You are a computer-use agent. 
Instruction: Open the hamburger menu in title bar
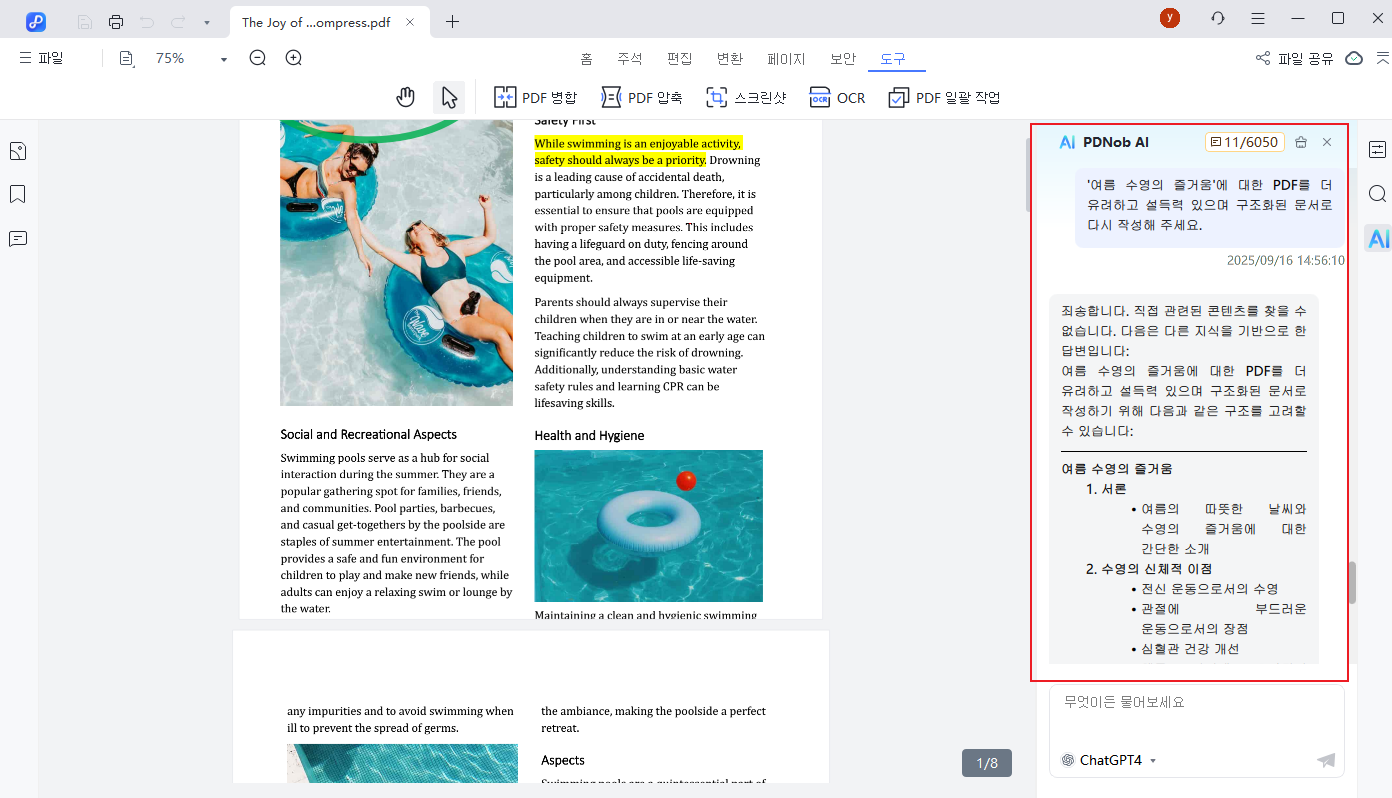[x=1258, y=18]
